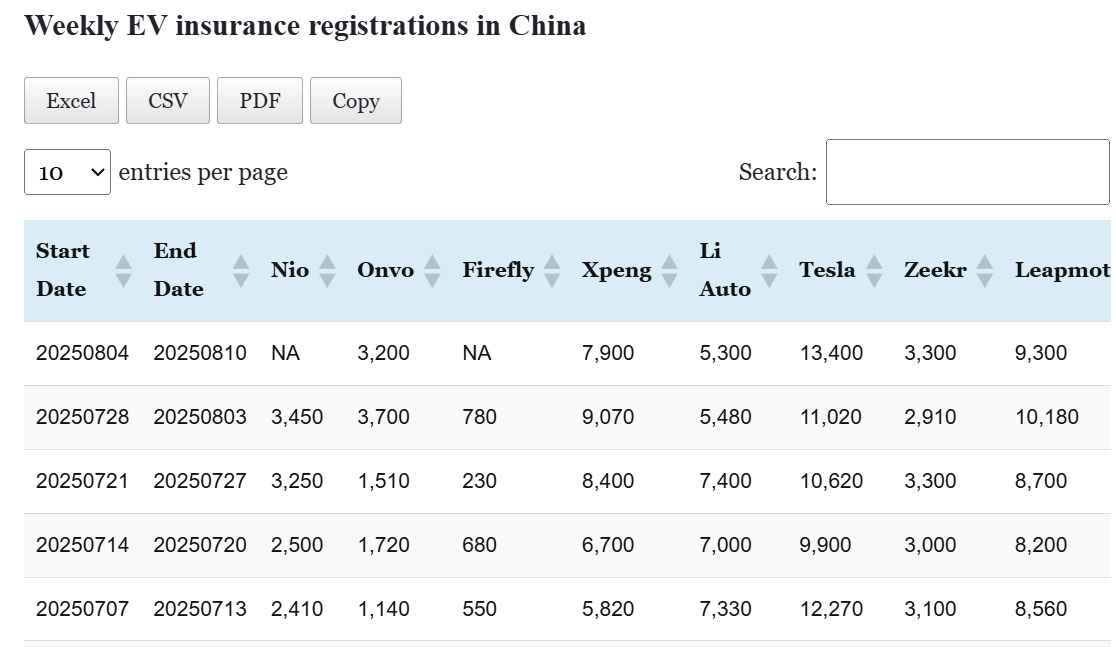This screenshot has height=647, width=1116.
Task: Focus the Search input field
Action: click(967, 172)
